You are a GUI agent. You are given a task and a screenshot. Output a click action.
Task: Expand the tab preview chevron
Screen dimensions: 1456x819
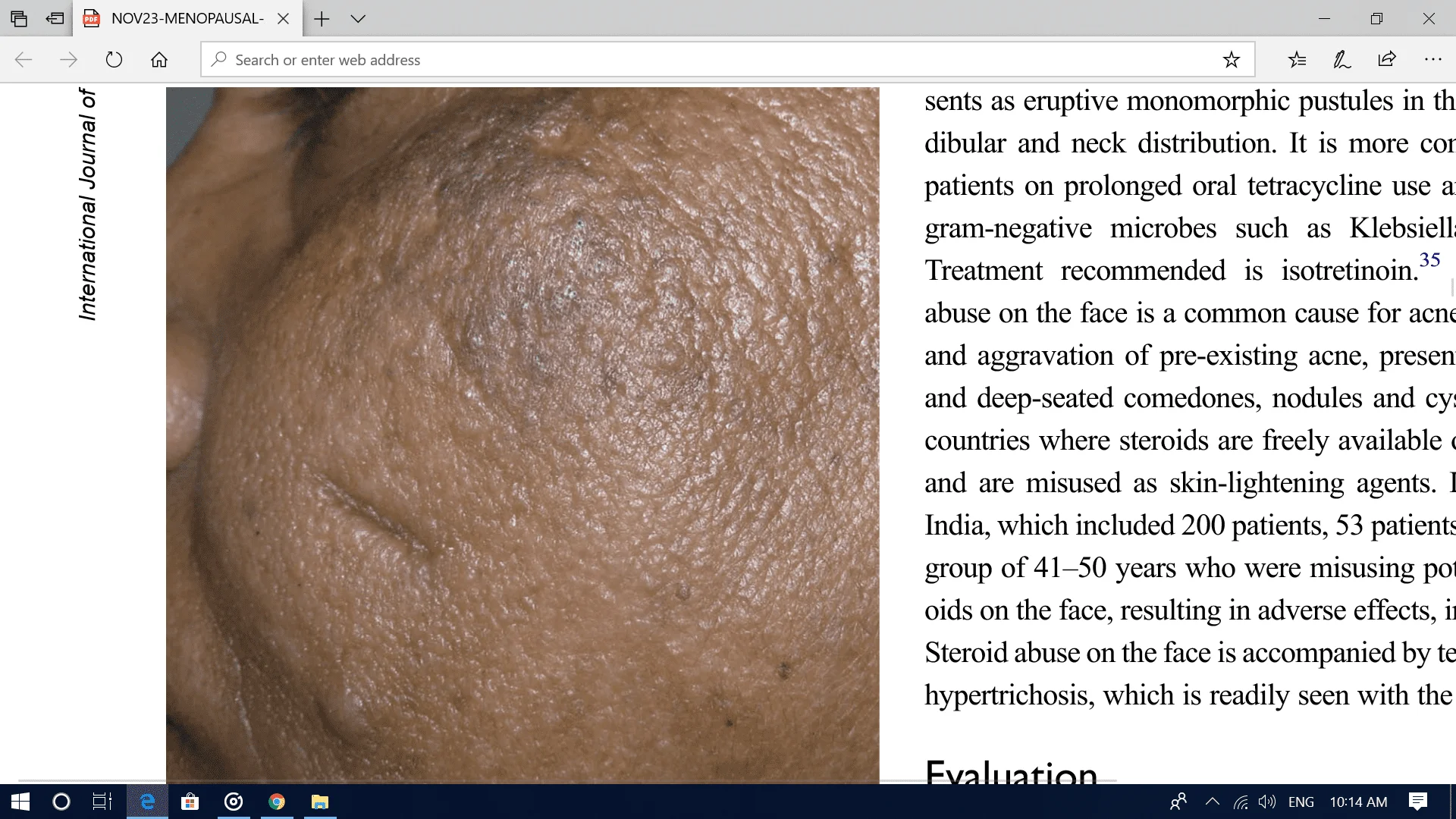(357, 19)
